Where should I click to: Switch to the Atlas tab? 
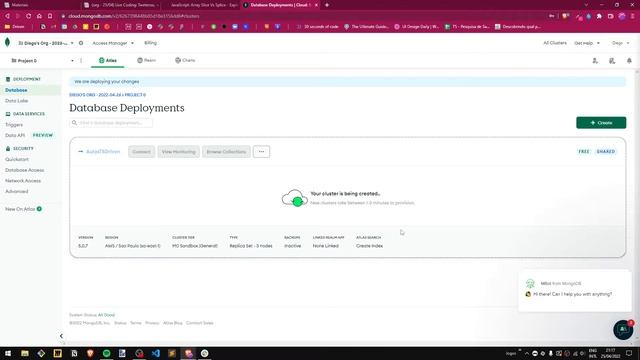coord(108,60)
